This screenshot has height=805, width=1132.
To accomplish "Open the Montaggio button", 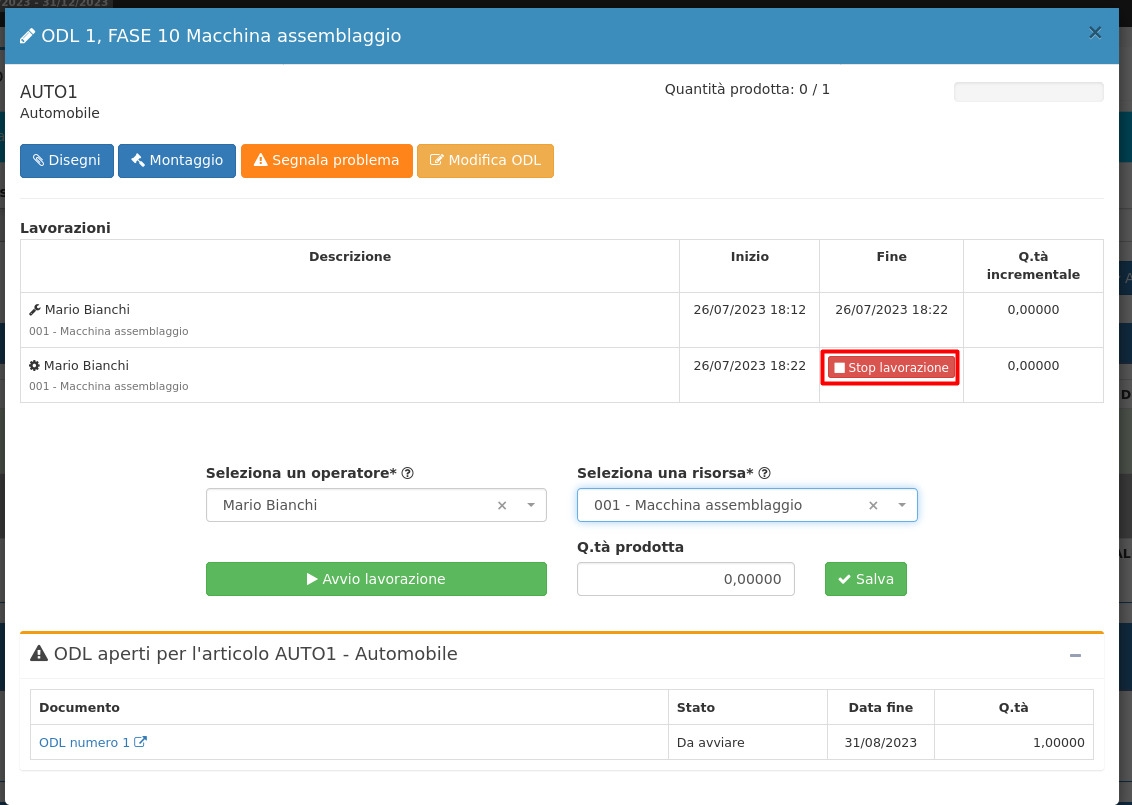I will (x=177, y=161).
